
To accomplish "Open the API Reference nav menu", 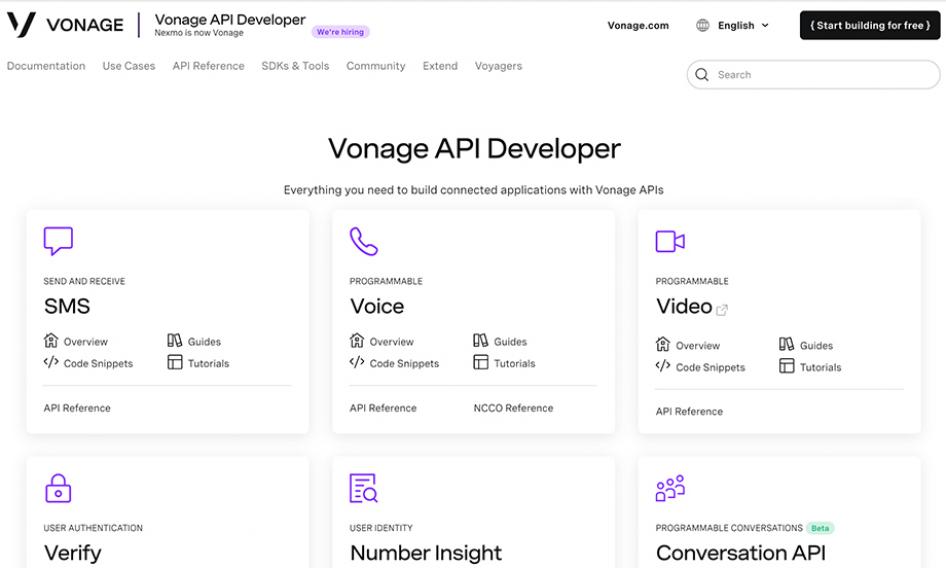I will click(x=208, y=66).
